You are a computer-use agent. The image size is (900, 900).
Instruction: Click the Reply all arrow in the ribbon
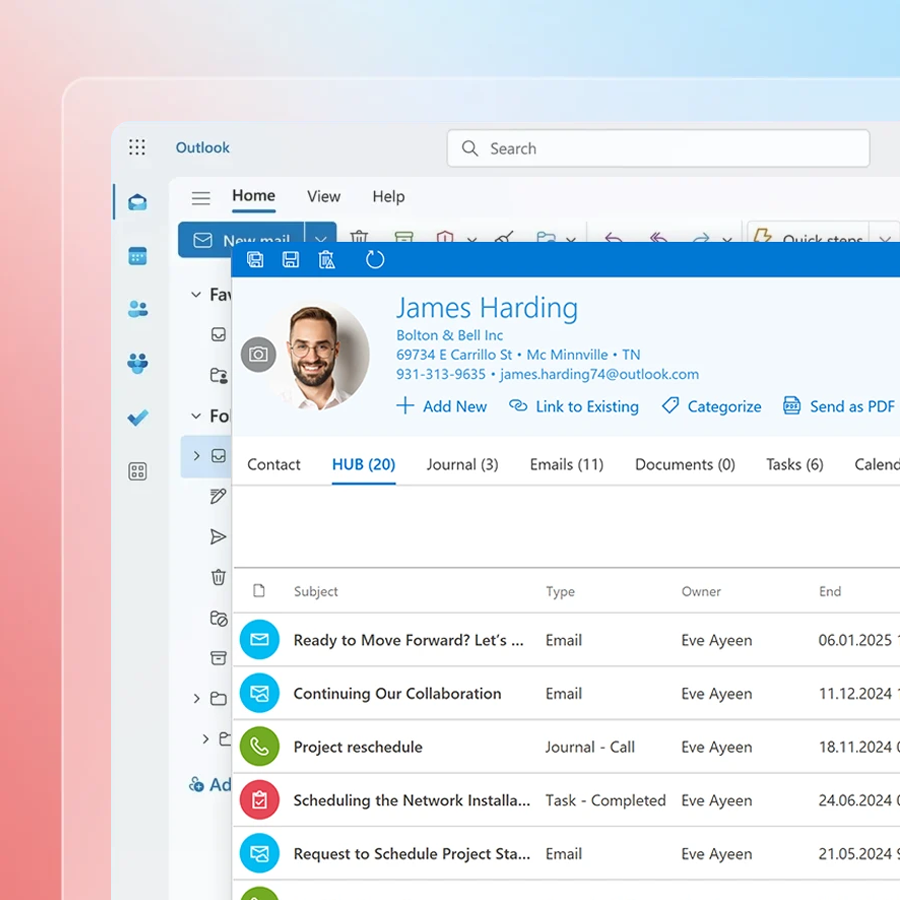point(658,237)
